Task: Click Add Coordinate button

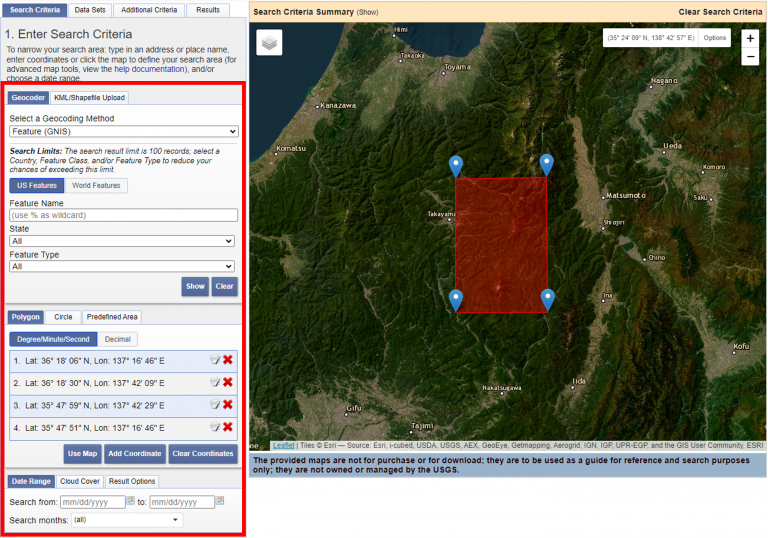Action: click(135, 454)
